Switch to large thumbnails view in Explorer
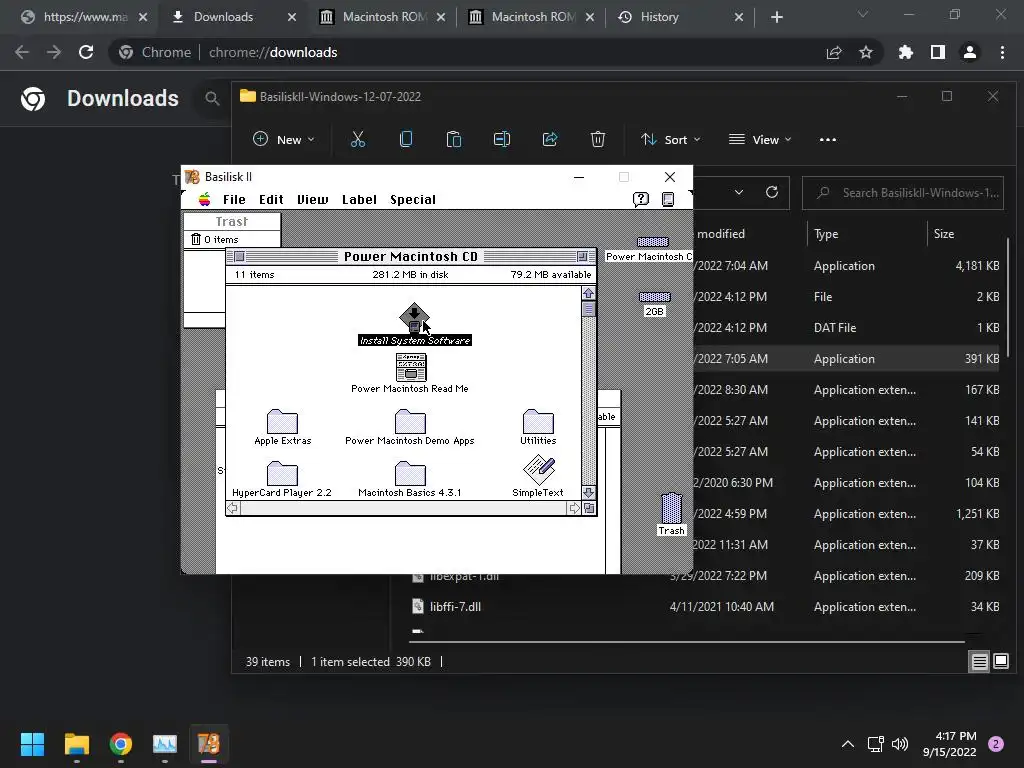This screenshot has width=1024, height=768. (x=1001, y=662)
